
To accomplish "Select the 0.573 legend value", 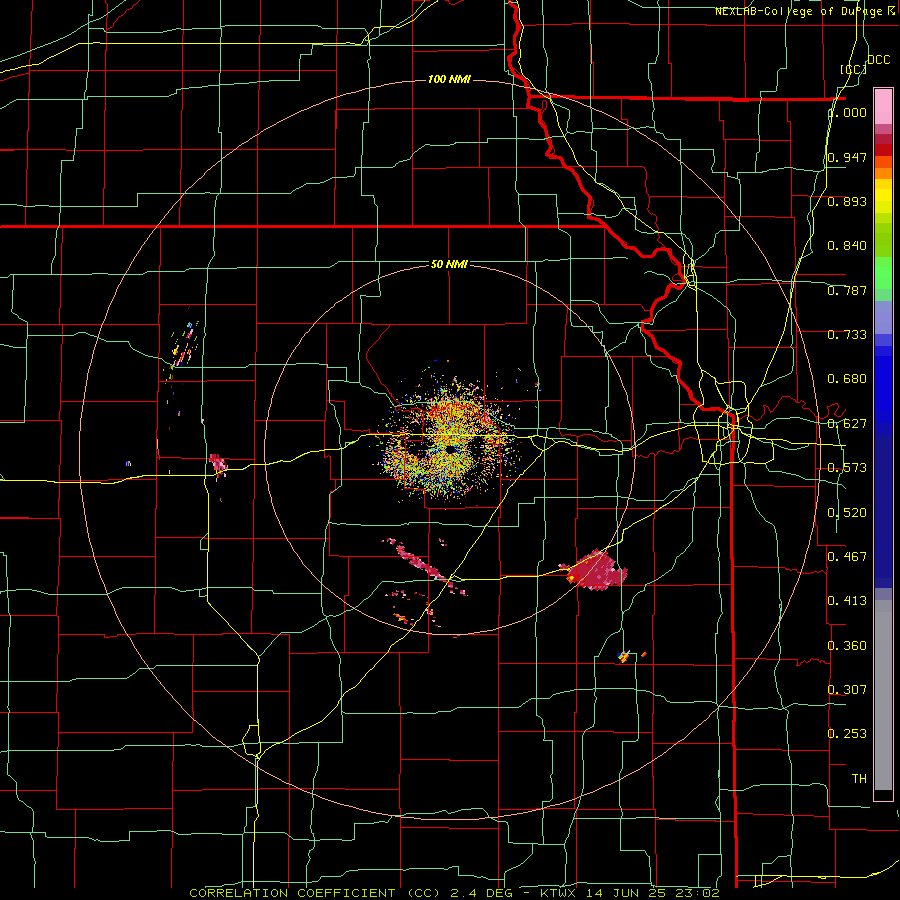I will tap(847, 468).
